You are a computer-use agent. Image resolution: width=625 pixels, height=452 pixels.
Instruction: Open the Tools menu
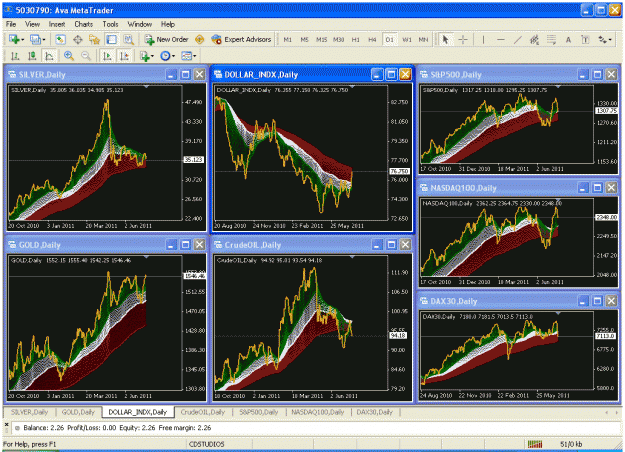coord(110,24)
